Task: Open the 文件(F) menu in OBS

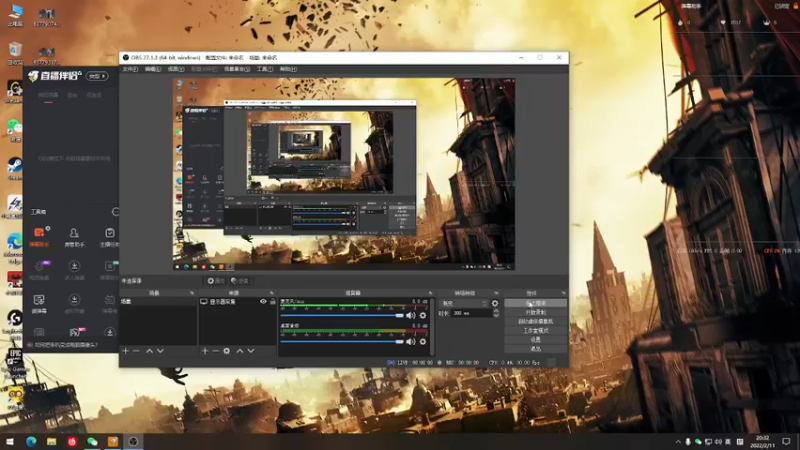Action: [x=130, y=69]
